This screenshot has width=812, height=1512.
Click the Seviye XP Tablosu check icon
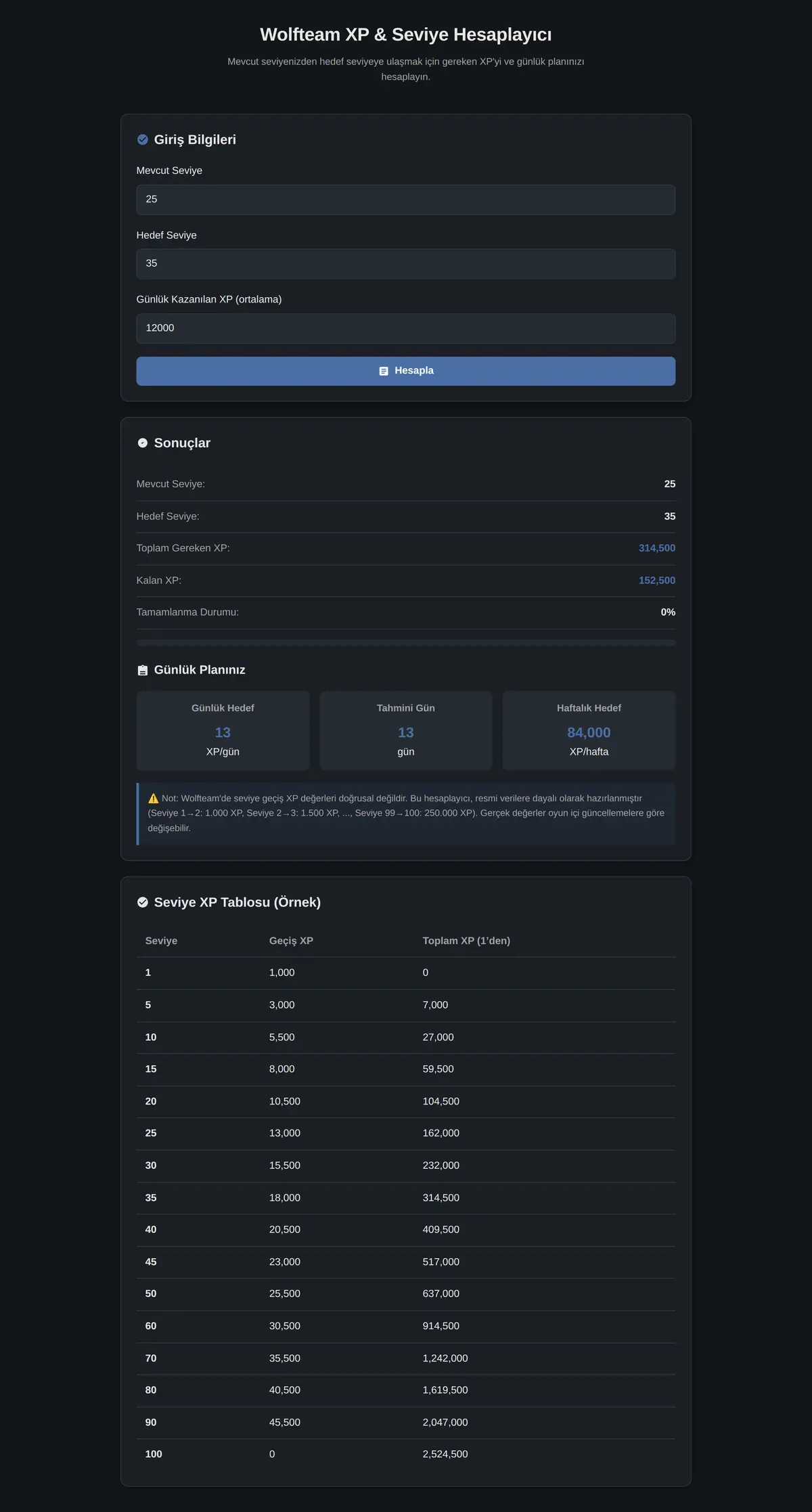pyautogui.click(x=143, y=902)
